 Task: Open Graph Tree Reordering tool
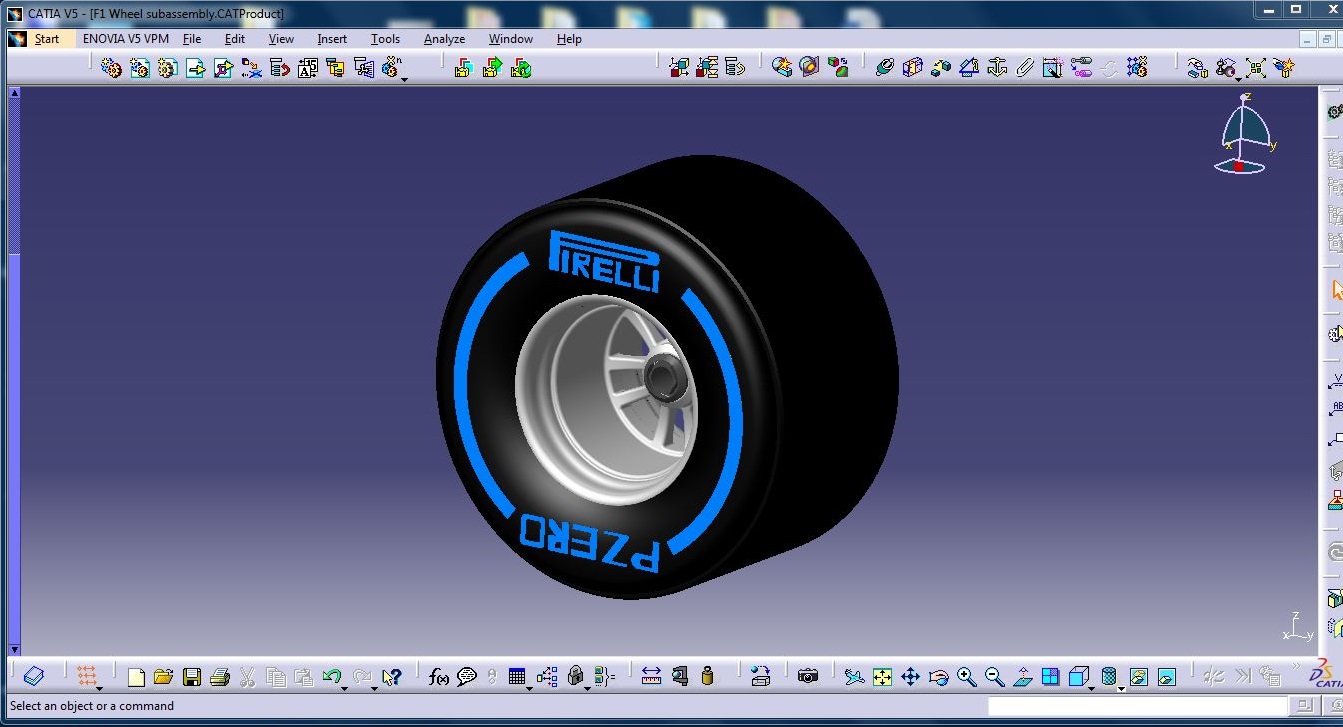(x=280, y=67)
